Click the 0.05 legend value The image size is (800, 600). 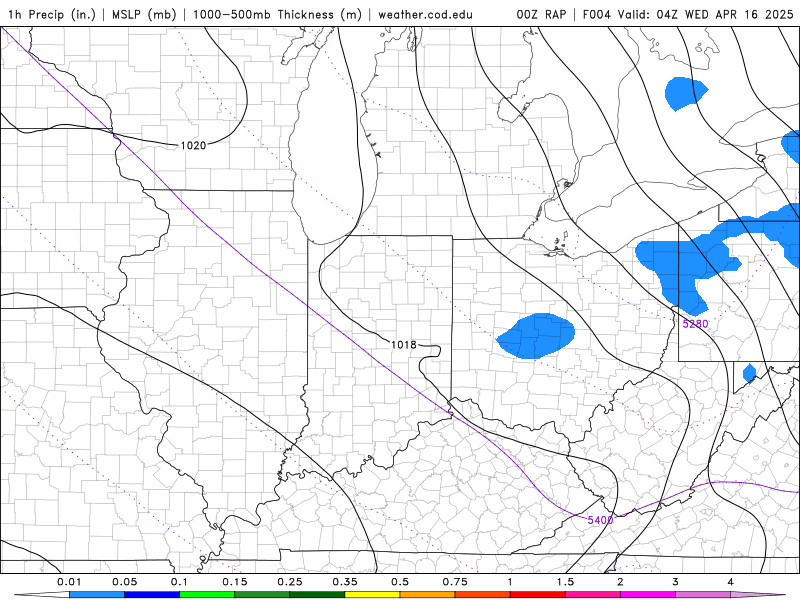tap(124, 582)
